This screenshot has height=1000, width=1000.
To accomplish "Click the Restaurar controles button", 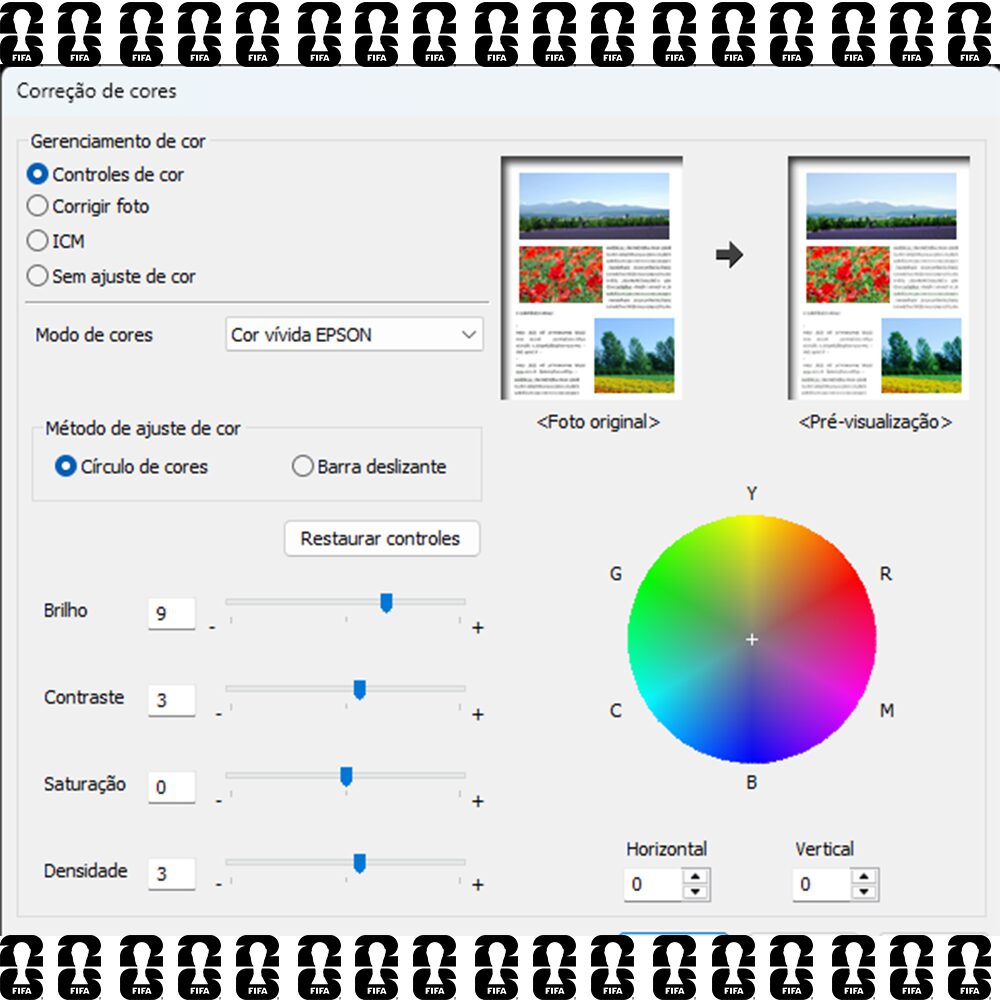I will coord(381,538).
